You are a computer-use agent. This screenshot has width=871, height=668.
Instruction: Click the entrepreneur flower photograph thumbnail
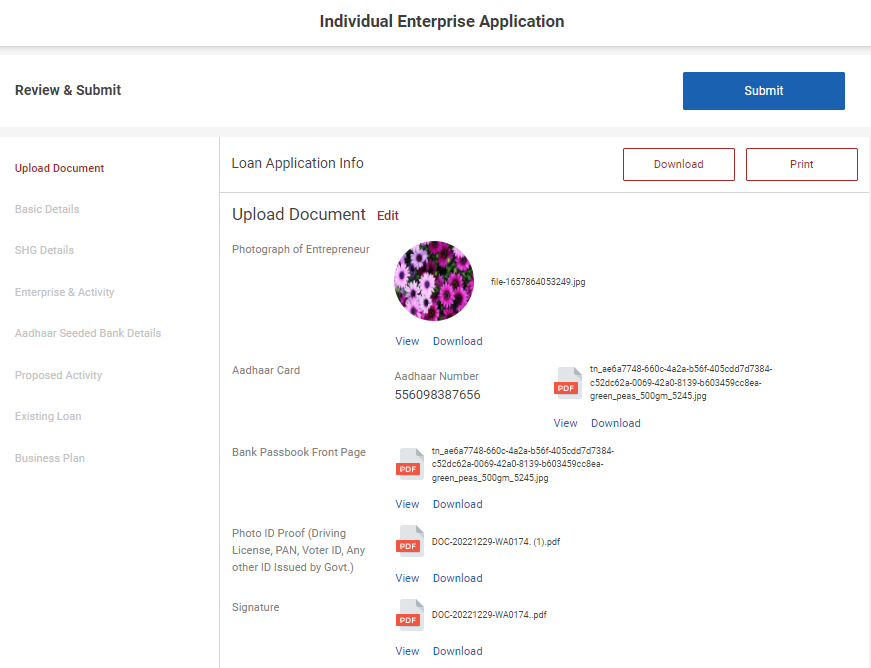pyautogui.click(x=434, y=281)
